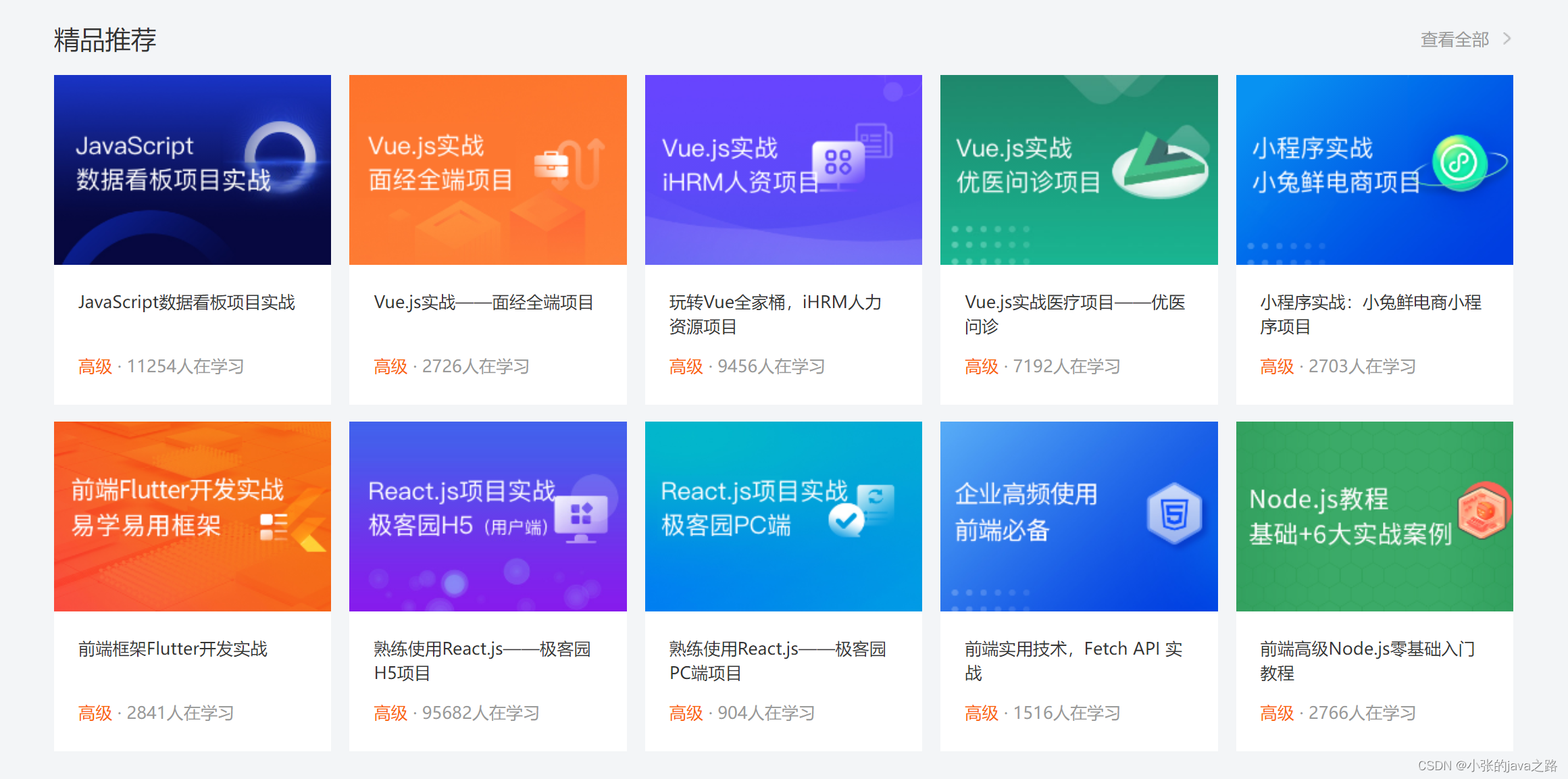Open the 前端Flutter开发实战 thumbnail

coord(193,516)
